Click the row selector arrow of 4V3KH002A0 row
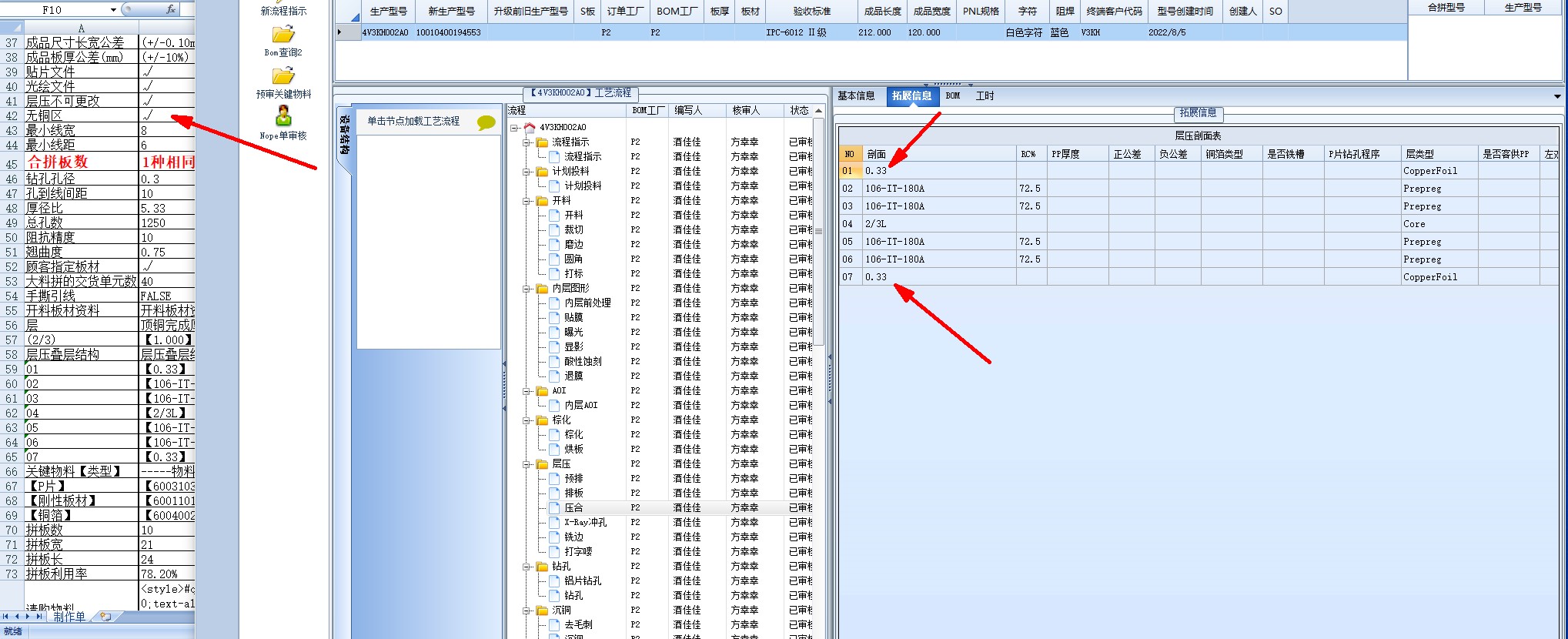Image resolution: width=1568 pixels, height=639 pixels. click(349, 32)
